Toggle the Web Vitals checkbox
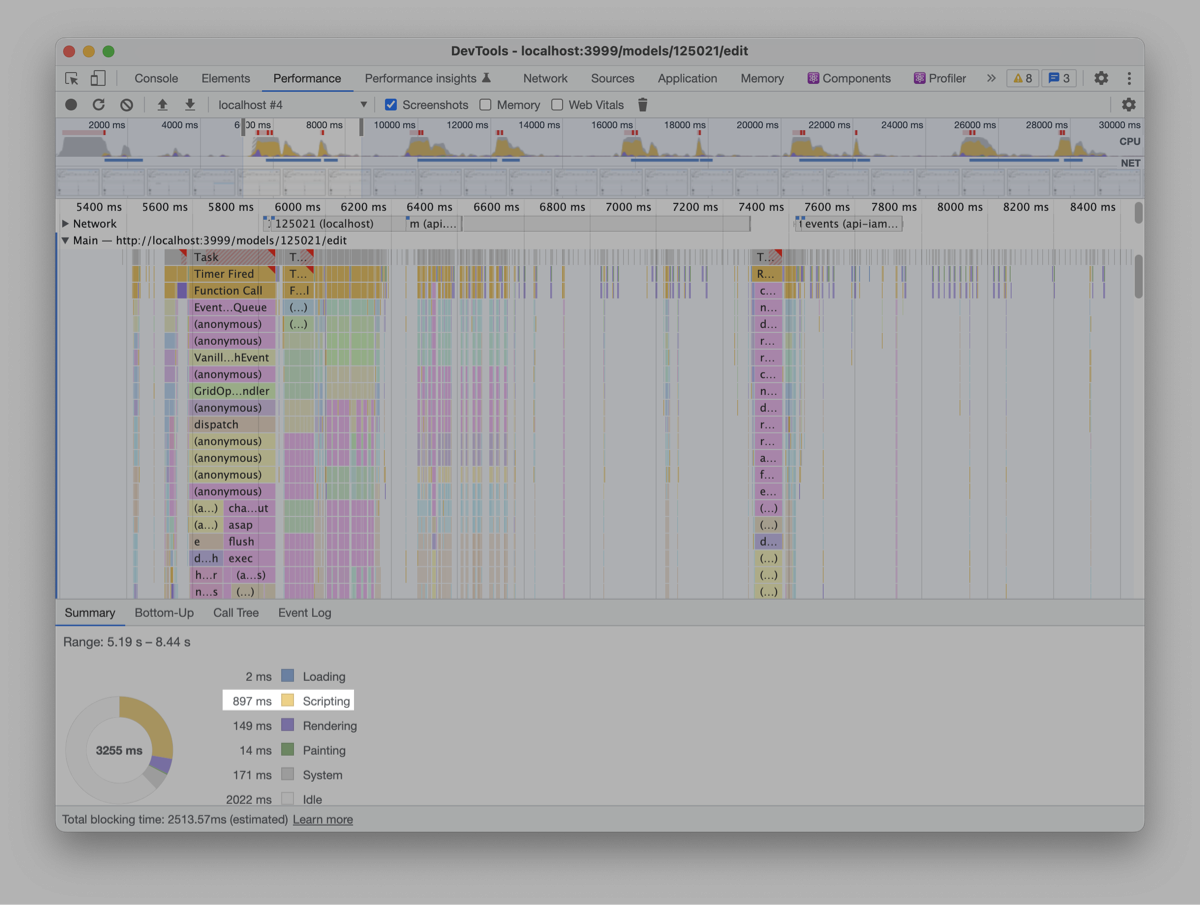Viewport: 1200px width, 905px height. pyautogui.click(x=557, y=104)
